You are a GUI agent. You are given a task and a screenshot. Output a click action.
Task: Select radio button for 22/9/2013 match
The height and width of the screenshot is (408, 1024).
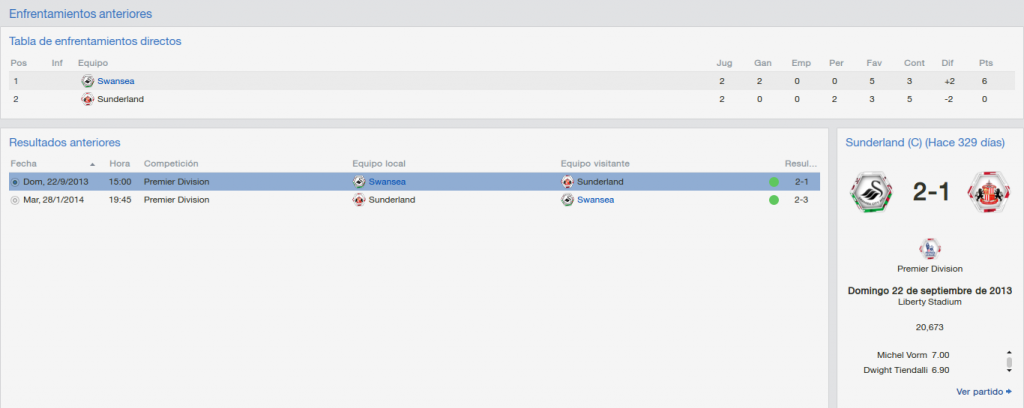tap(16, 182)
